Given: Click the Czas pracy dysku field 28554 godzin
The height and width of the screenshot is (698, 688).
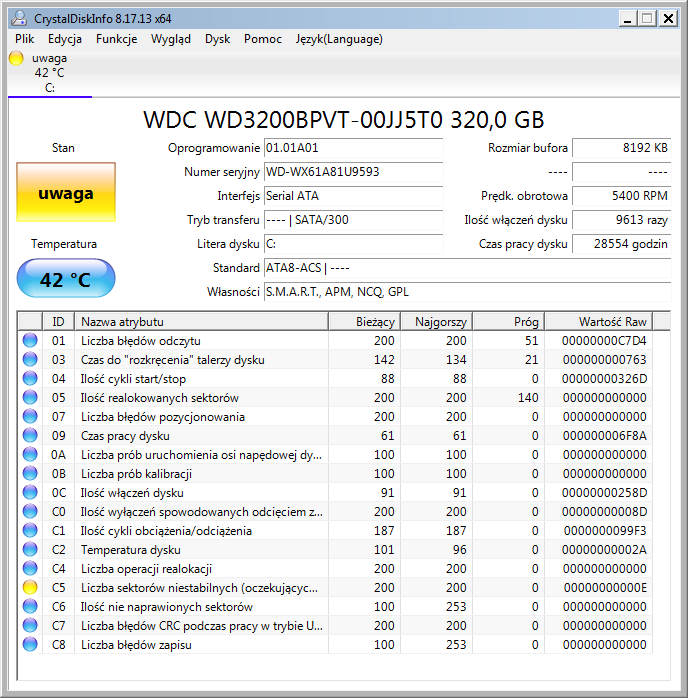Looking at the screenshot, I should (x=622, y=244).
